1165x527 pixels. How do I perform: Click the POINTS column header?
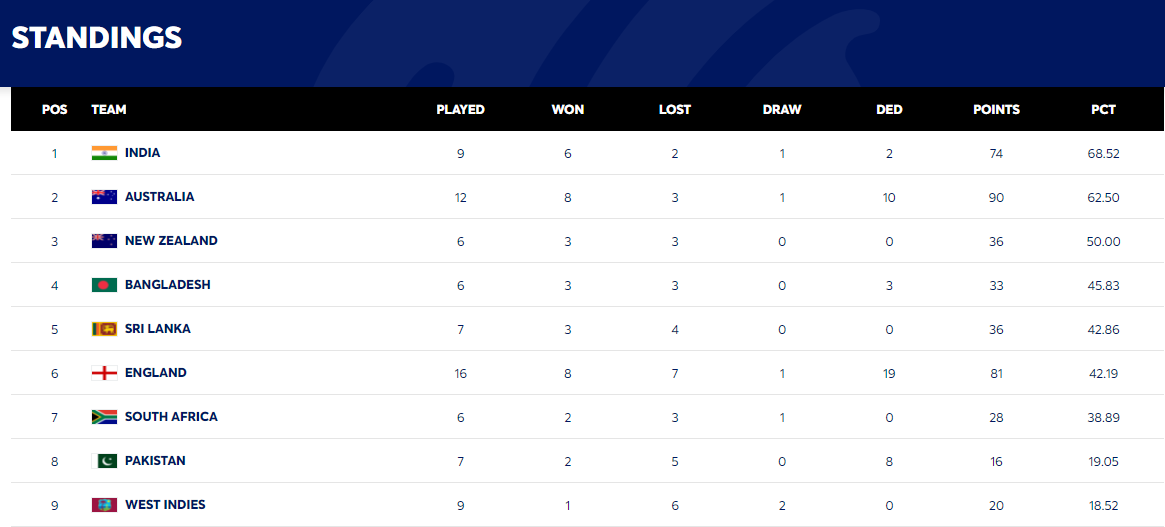pos(996,109)
